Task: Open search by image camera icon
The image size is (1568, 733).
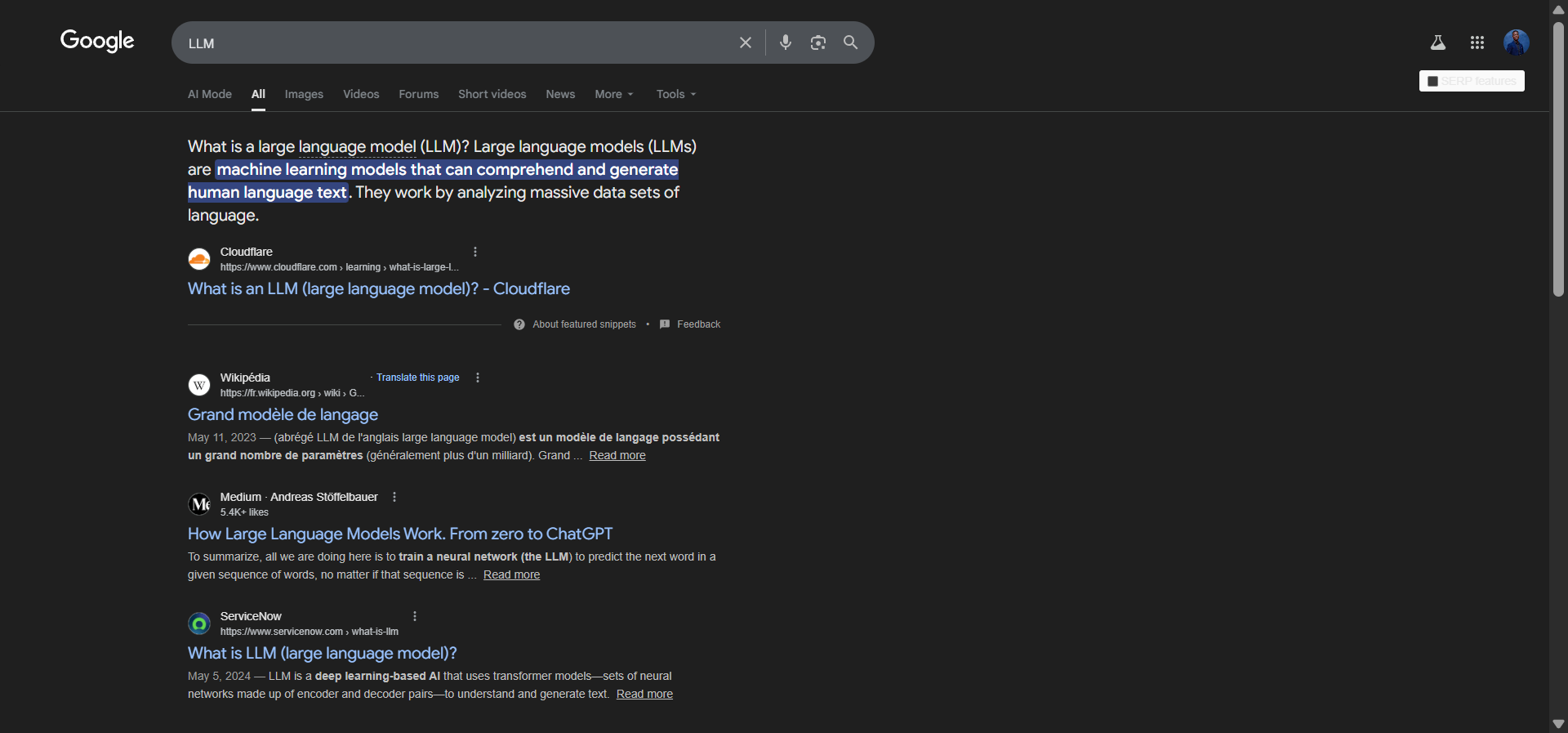Action: pyautogui.click(x=818, y=42)
